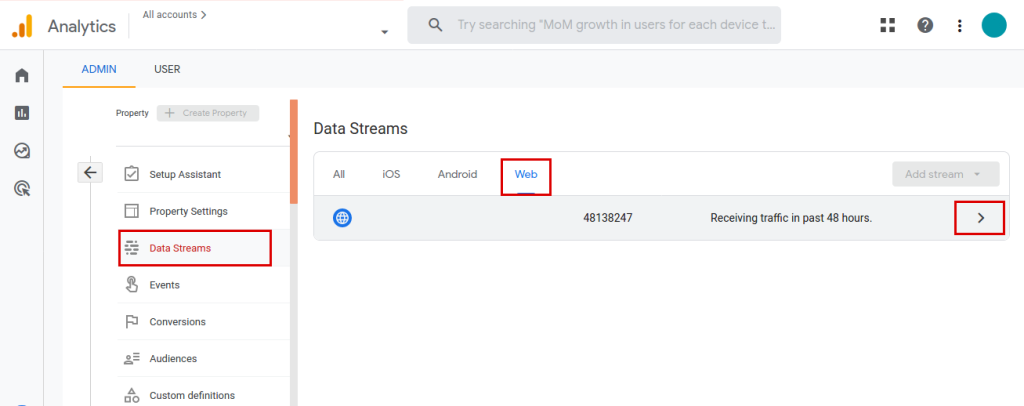1024x406 pixels.
Task: Select the iOS streams tab
Action: (x=391, y=174)
